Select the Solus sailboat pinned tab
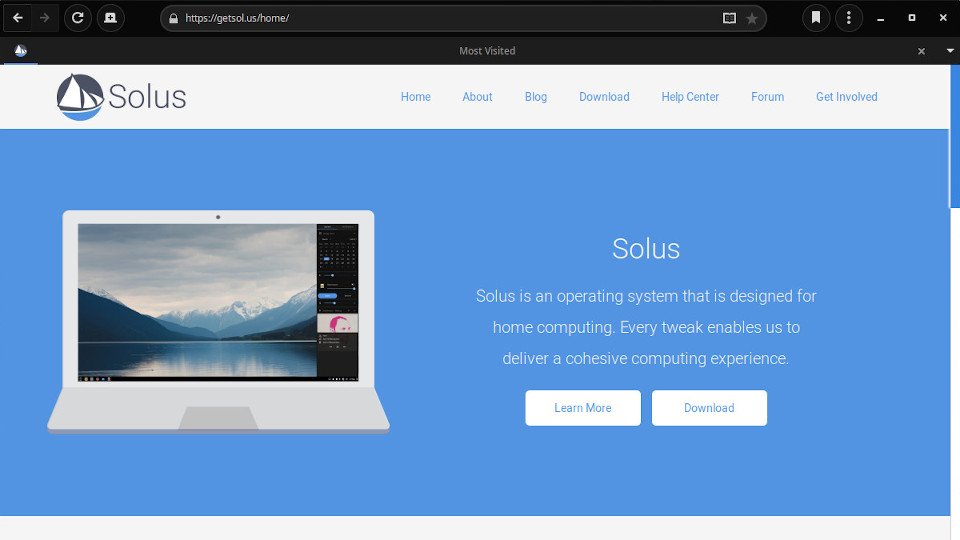Screen dimensions: 960x540 (x=21, y=51)
